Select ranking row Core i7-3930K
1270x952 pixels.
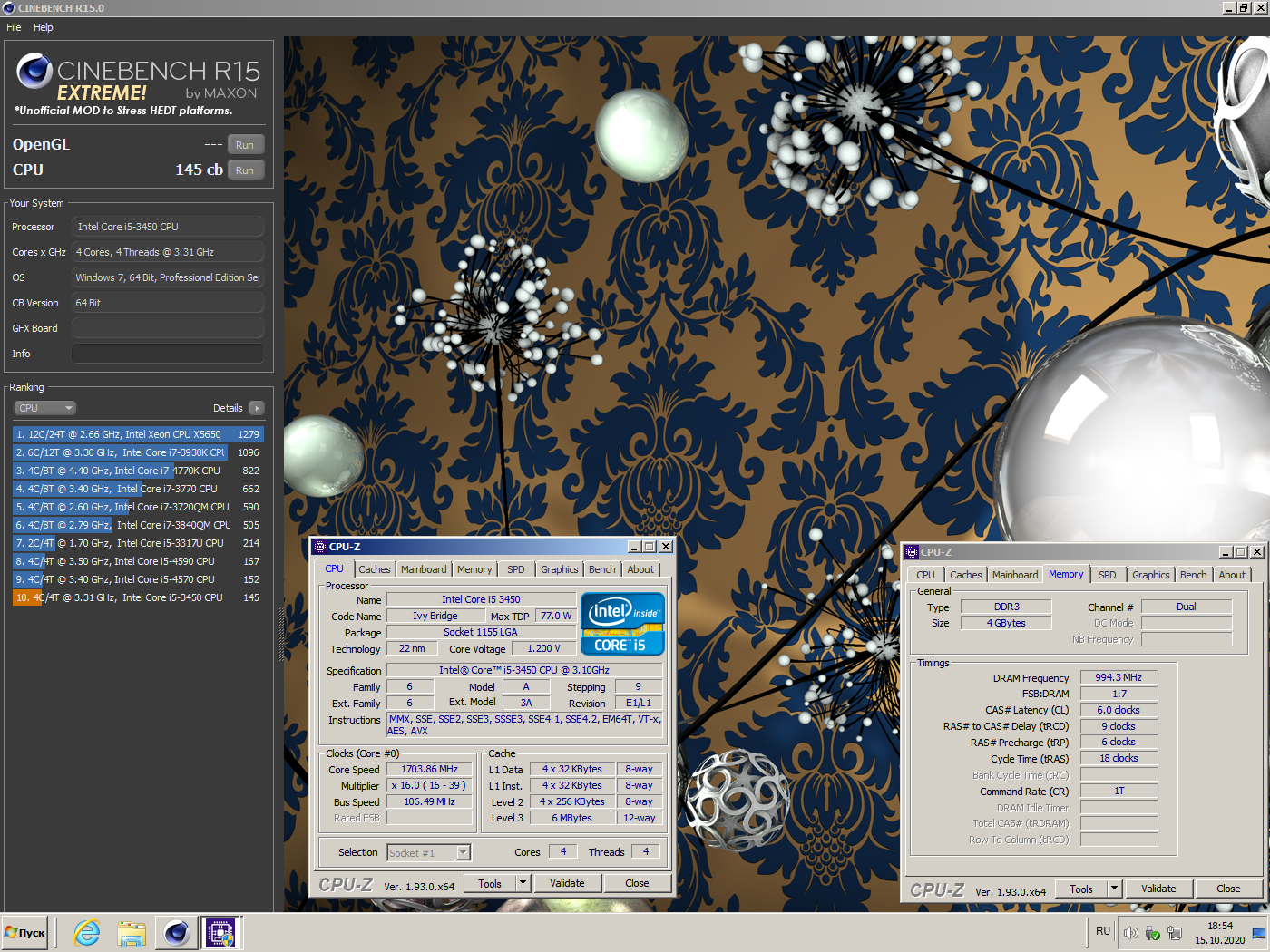click(138, 452)
